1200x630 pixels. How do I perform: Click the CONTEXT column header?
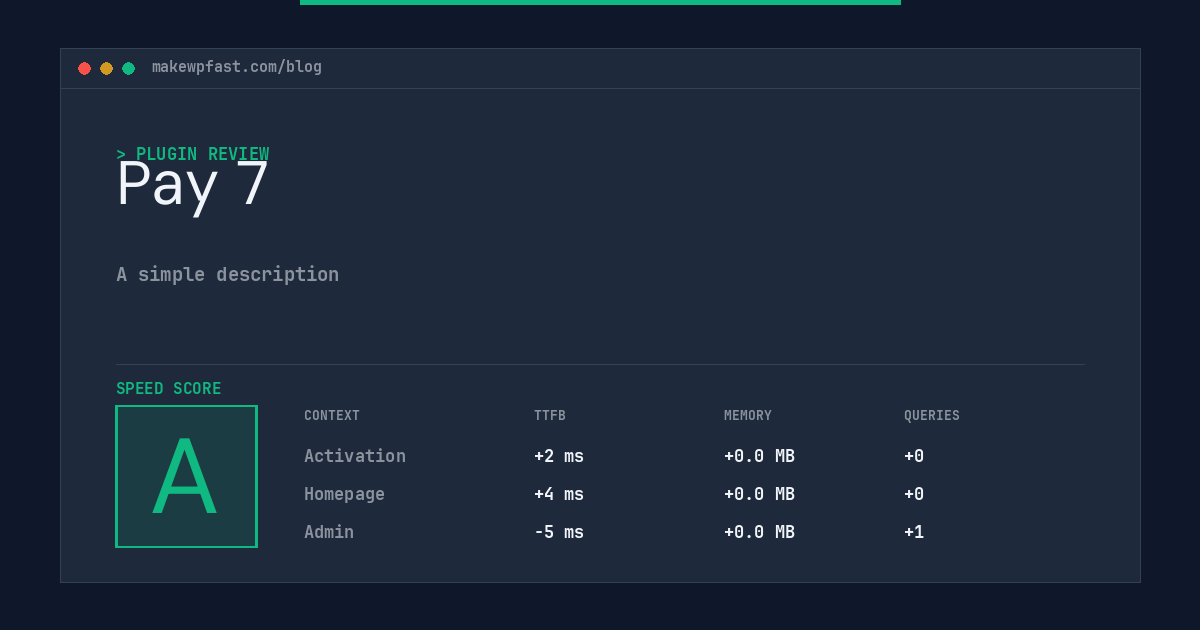tap(332, 416)
